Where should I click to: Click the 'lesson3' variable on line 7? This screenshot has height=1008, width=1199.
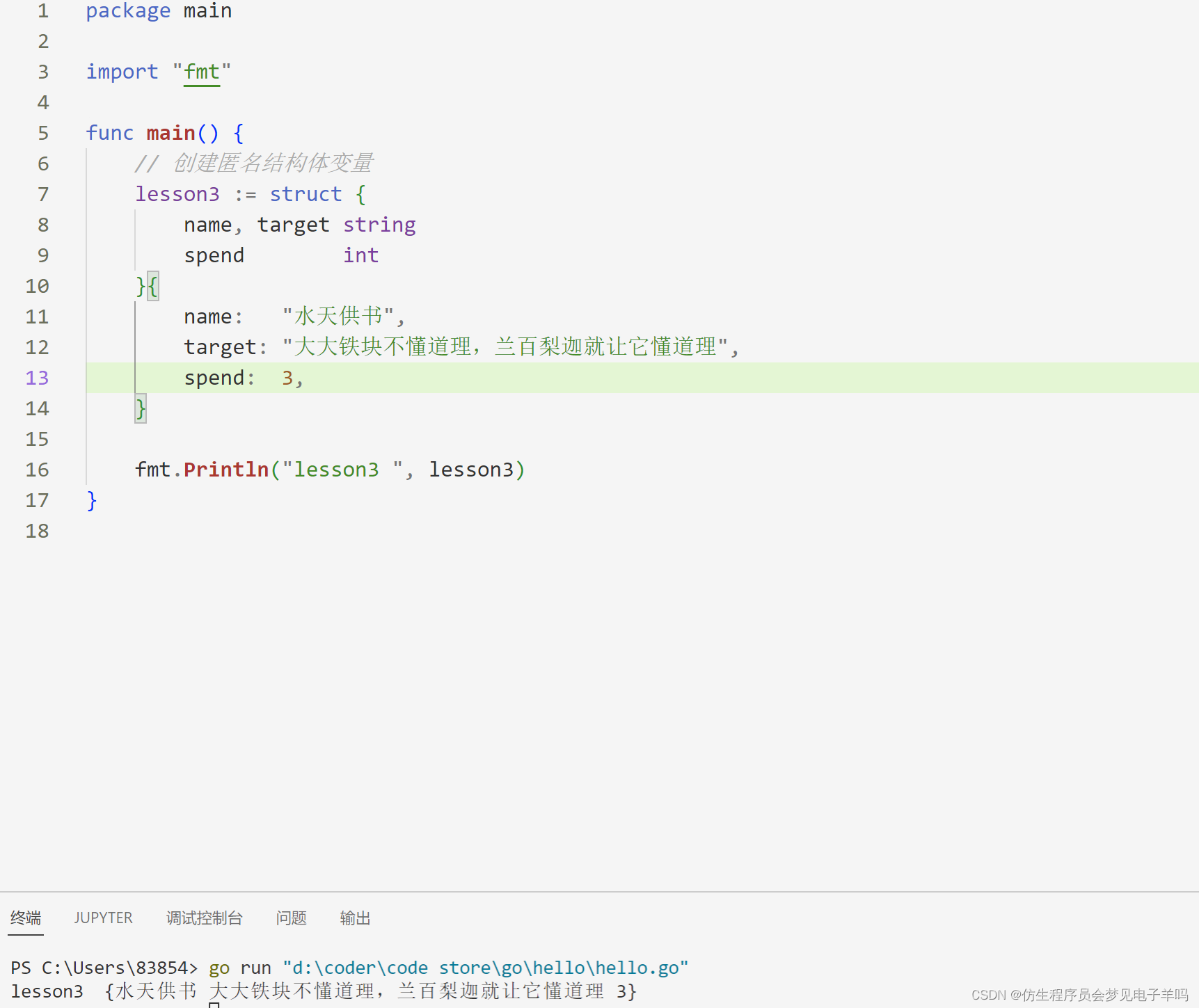[177, 194]
